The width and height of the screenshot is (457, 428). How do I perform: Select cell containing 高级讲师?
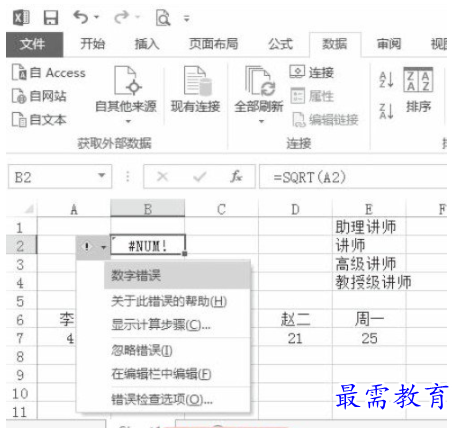click(369, 264)
